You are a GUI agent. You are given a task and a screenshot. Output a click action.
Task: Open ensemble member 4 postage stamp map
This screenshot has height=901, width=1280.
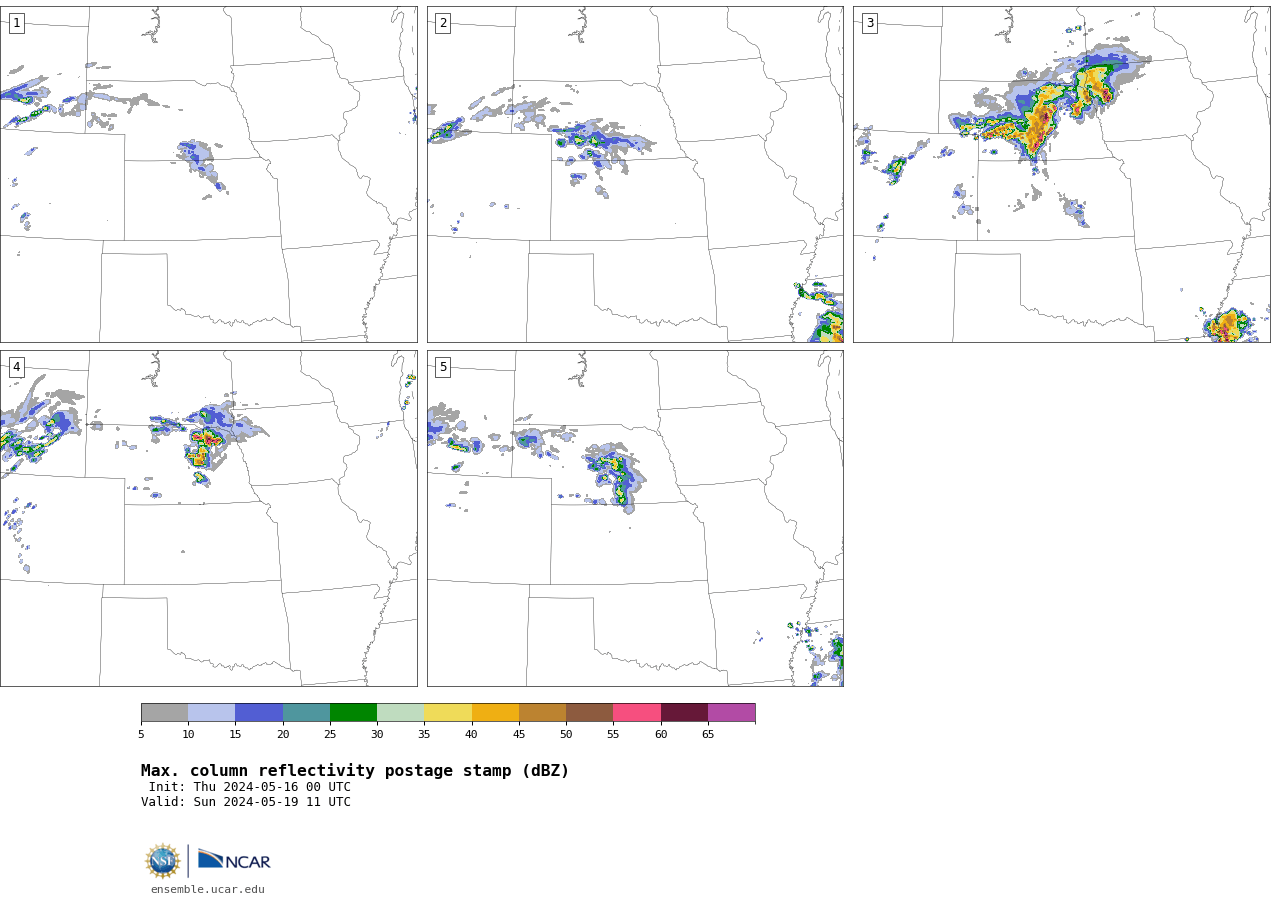pos(208,518)
